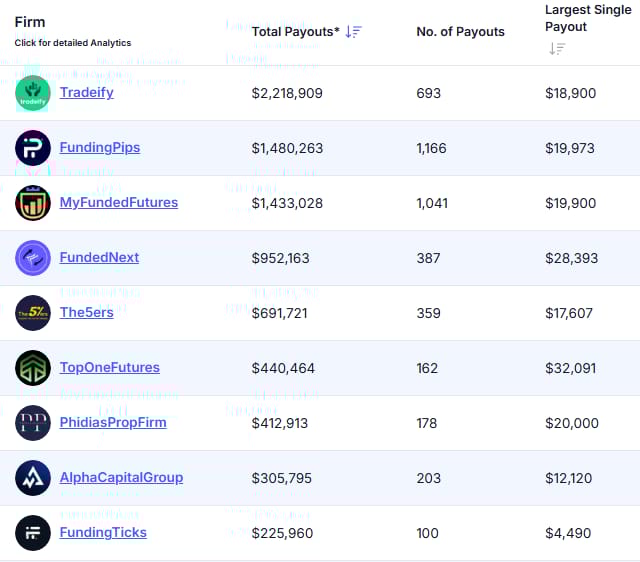Select FundingTicks total $225,960
Image resolution: width=640 pixels, height=562 pixels.
click(282, 533)
